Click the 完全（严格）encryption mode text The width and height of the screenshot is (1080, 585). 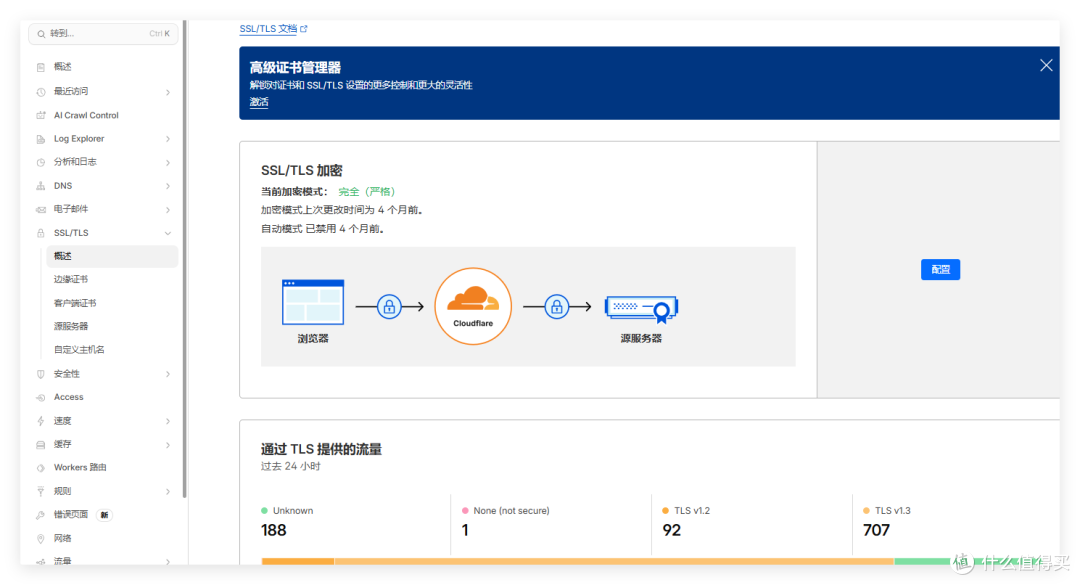(x=367, y=192)
